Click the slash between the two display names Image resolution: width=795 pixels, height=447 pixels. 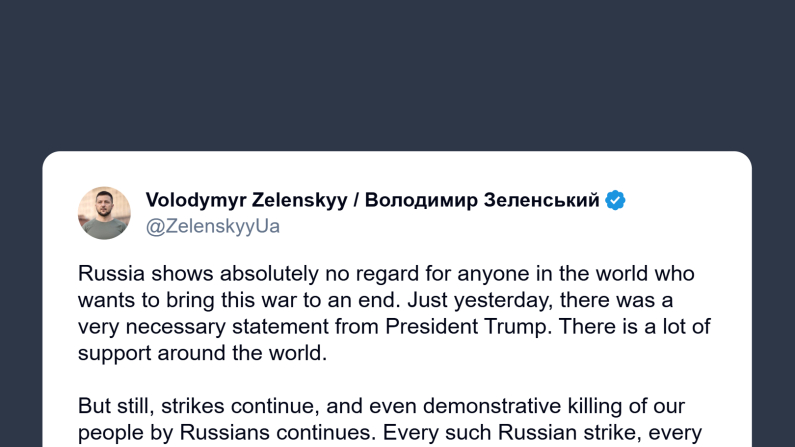pyautogui.click(x=357, y=200)
